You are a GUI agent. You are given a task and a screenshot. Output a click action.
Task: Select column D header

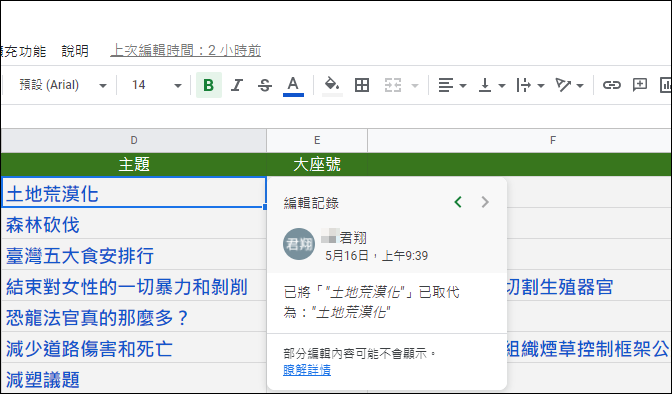tap(134, 140)
